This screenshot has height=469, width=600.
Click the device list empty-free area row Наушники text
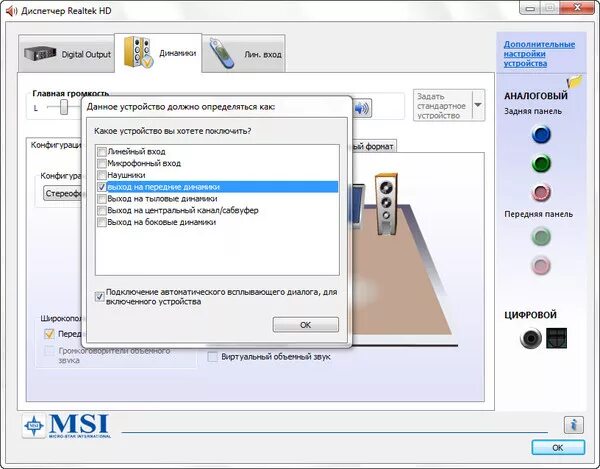(126, 175)
